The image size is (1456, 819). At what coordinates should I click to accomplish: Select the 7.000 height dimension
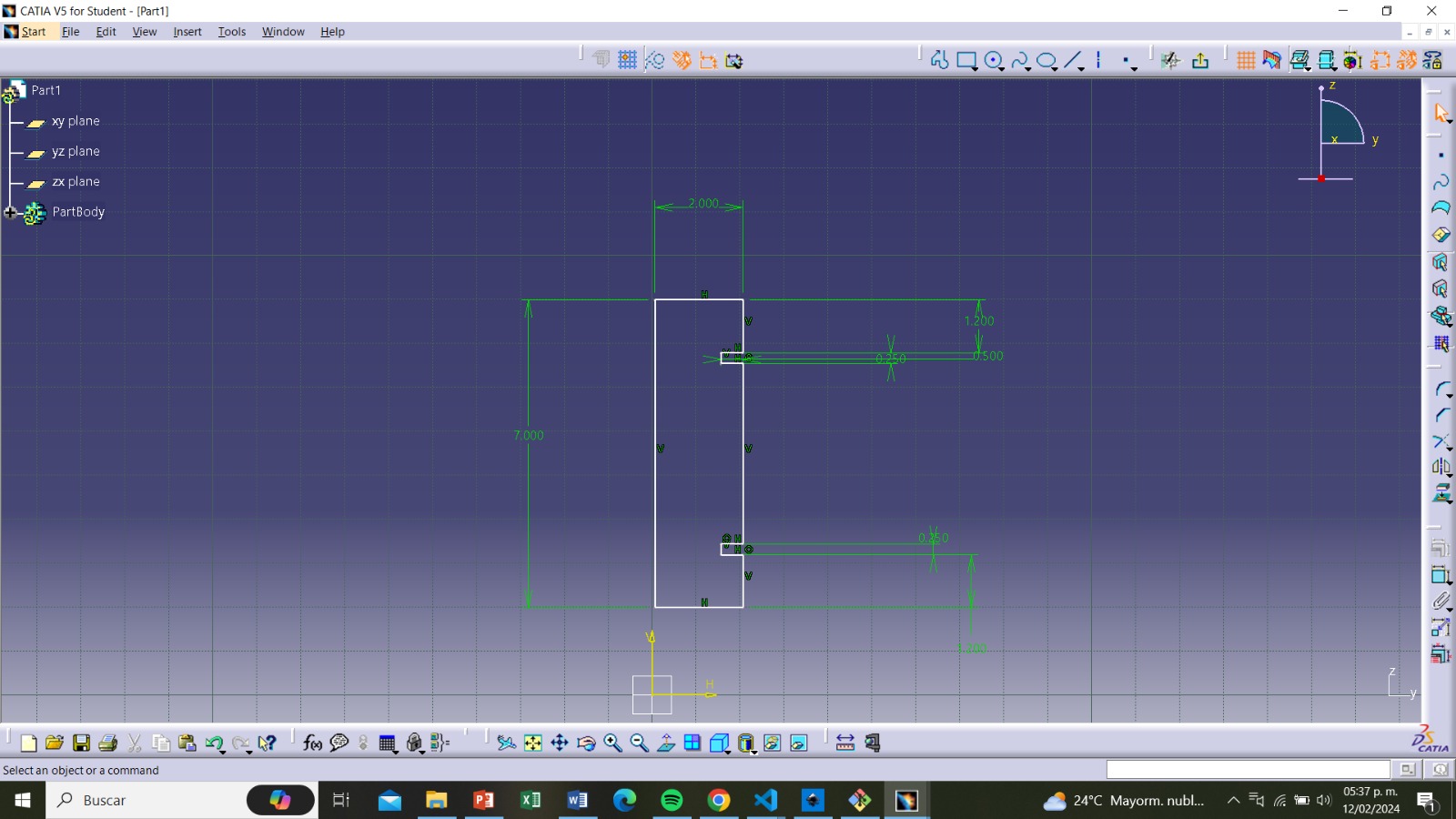[529, 435]
